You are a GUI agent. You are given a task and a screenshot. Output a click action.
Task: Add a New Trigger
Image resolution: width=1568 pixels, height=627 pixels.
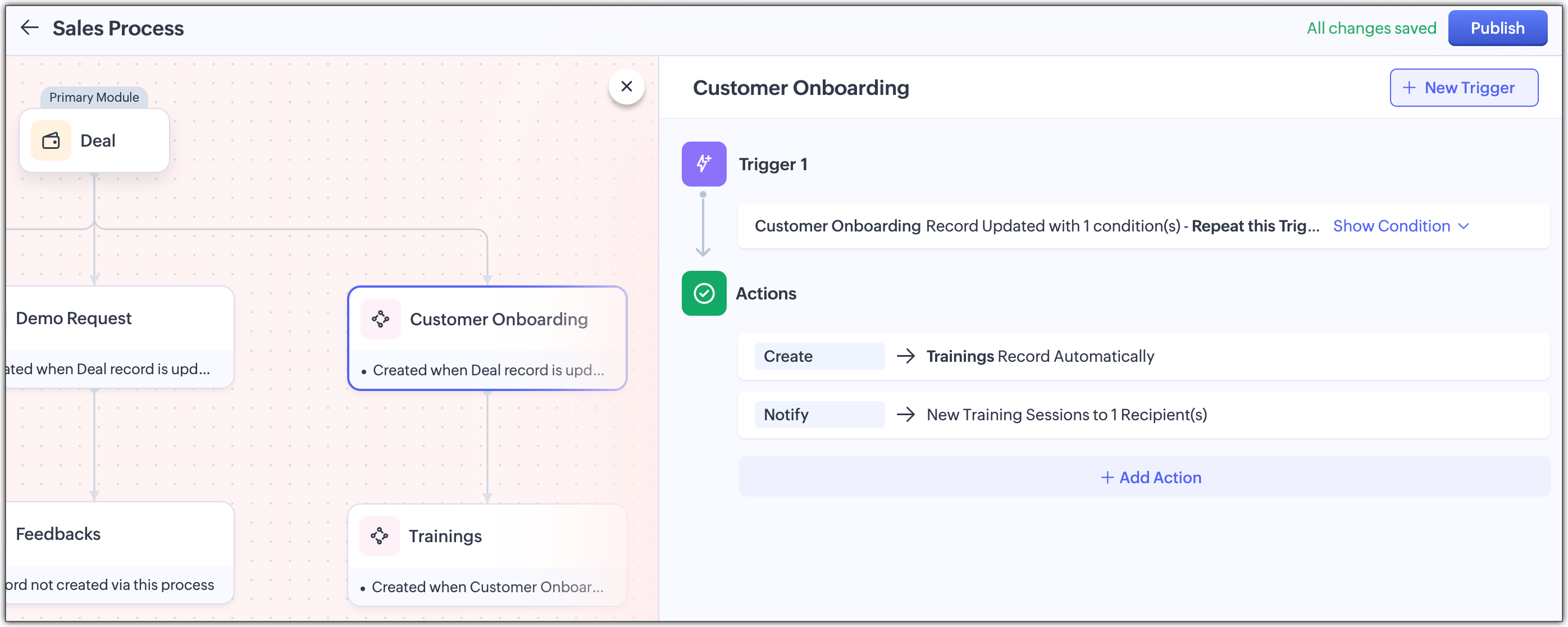[x=1464, y=88]
